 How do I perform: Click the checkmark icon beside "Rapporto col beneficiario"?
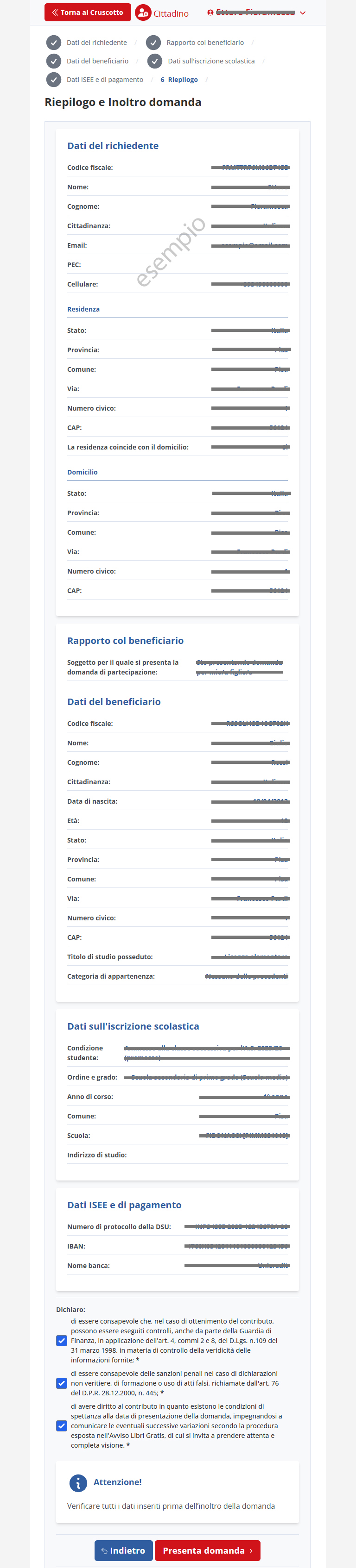click(x=154, y=43)
